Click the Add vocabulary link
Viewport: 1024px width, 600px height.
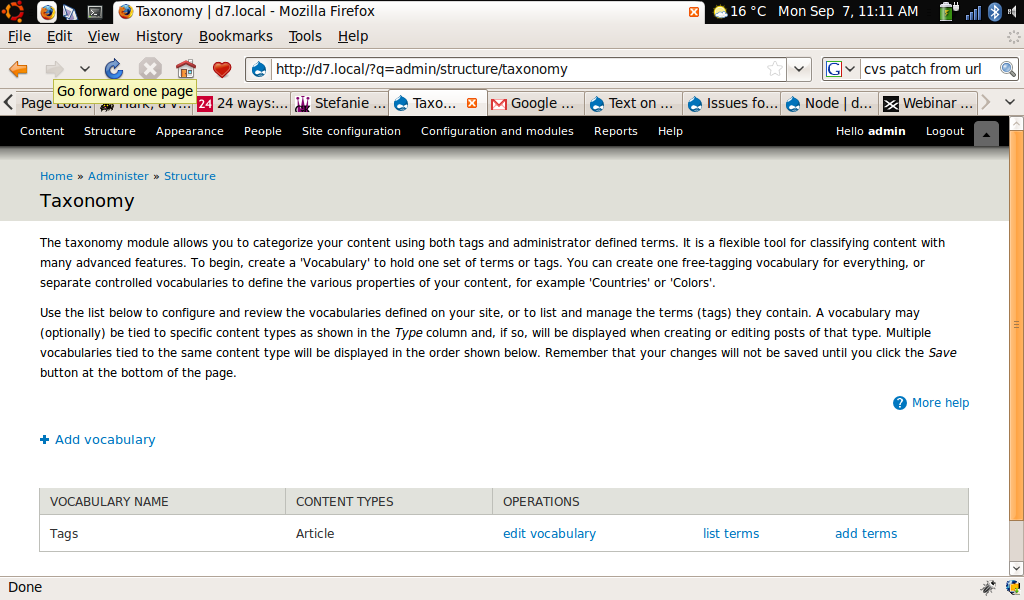[x=104, y=440]
